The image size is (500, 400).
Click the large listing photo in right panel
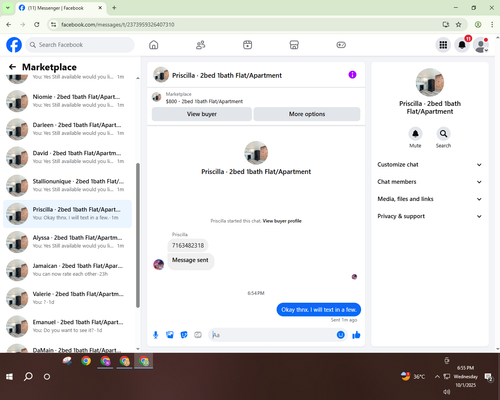coord(430,82)
